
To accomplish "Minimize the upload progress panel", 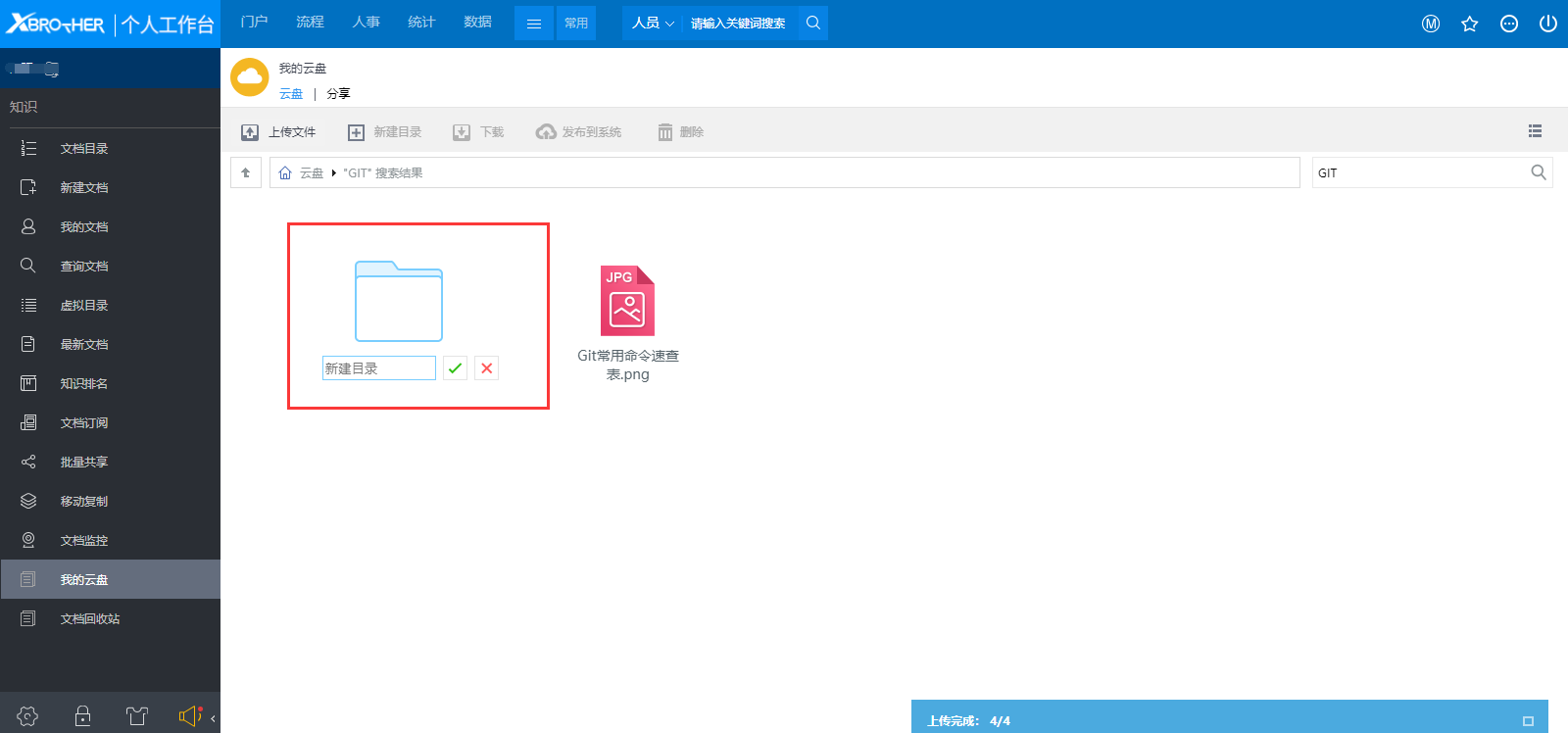I will [x=1527, y=721].
